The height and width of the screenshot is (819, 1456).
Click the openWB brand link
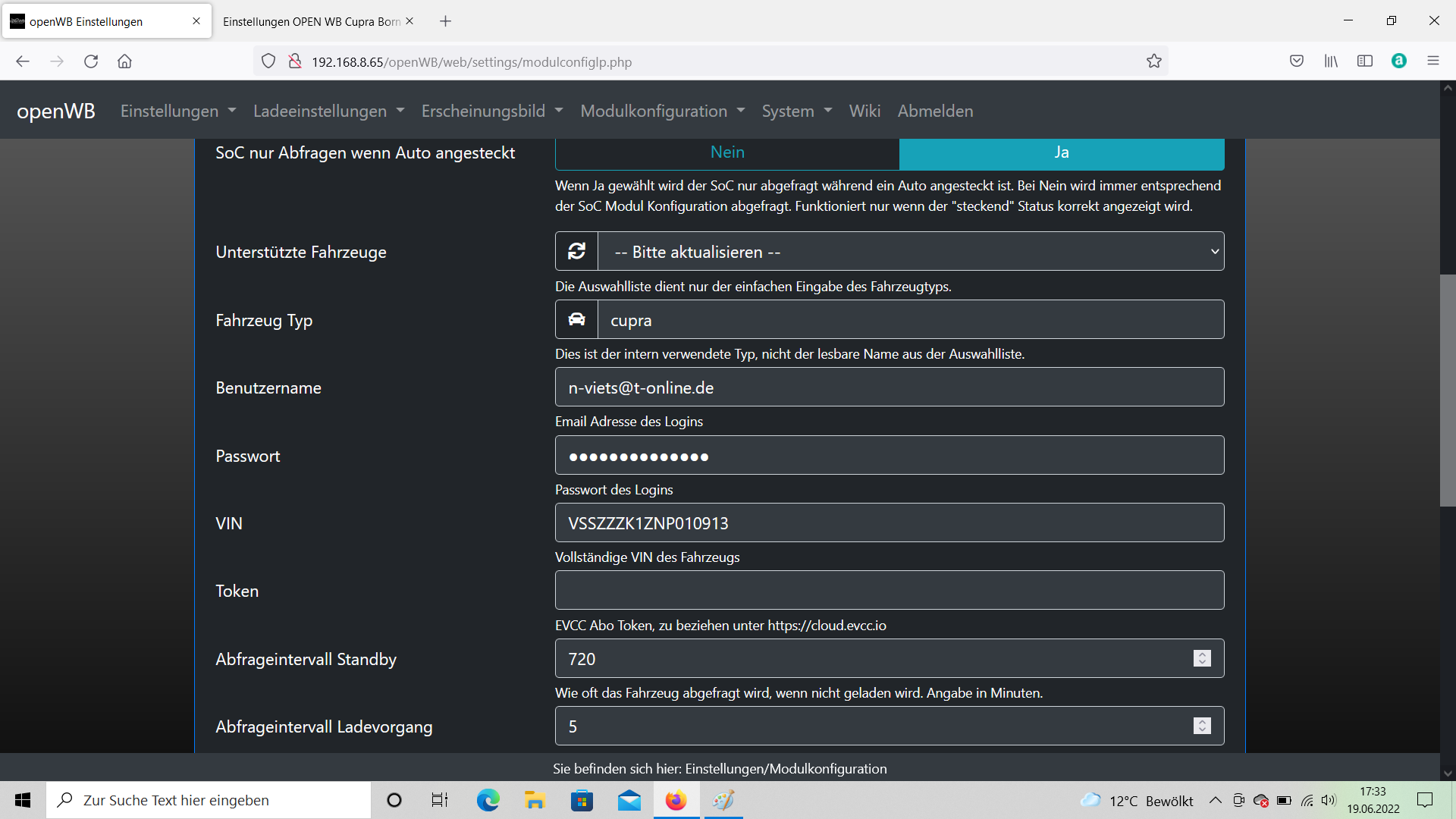[x=56, y=111]
